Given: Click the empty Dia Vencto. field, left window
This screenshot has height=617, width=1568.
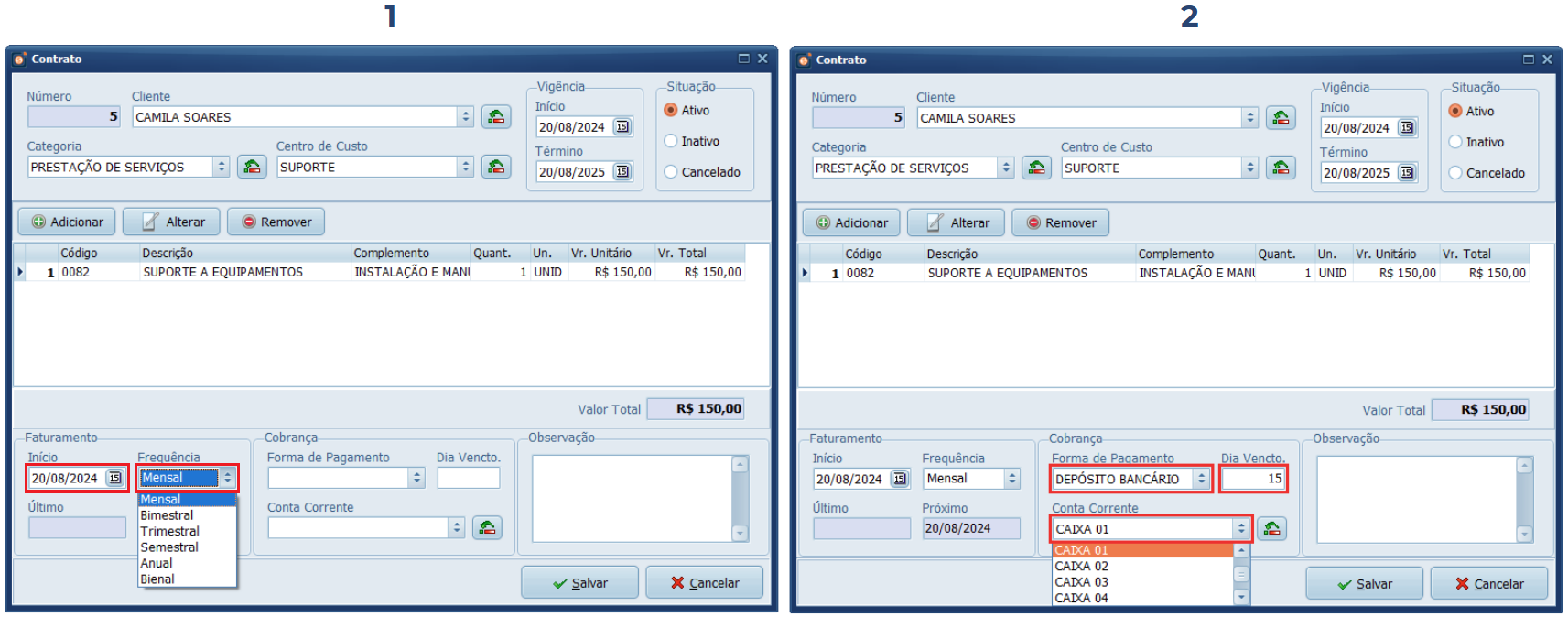Looking at the screenshot, I should (468, 478).
